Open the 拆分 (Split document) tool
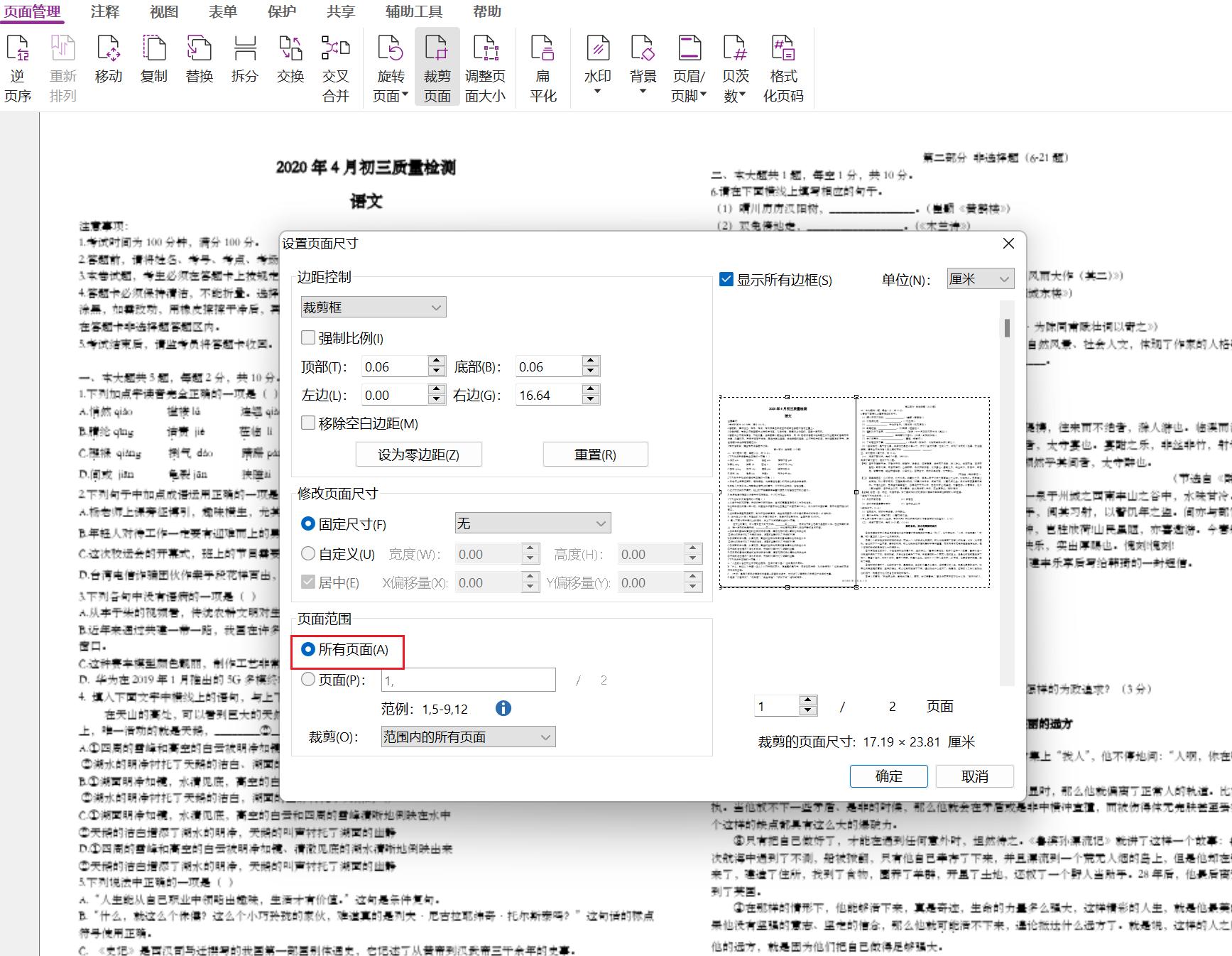The width and height of the screenshot is (1232, 956). coord(245,64)
